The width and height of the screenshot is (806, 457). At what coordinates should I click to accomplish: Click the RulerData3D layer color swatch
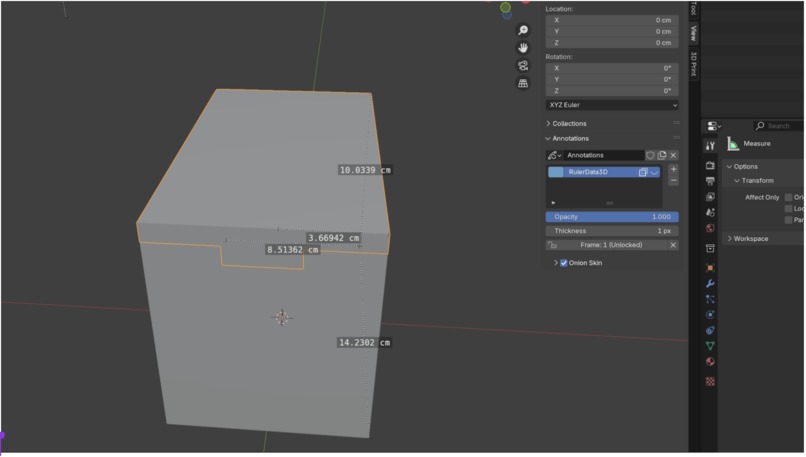pyautogui.click(x=556, y=172)
